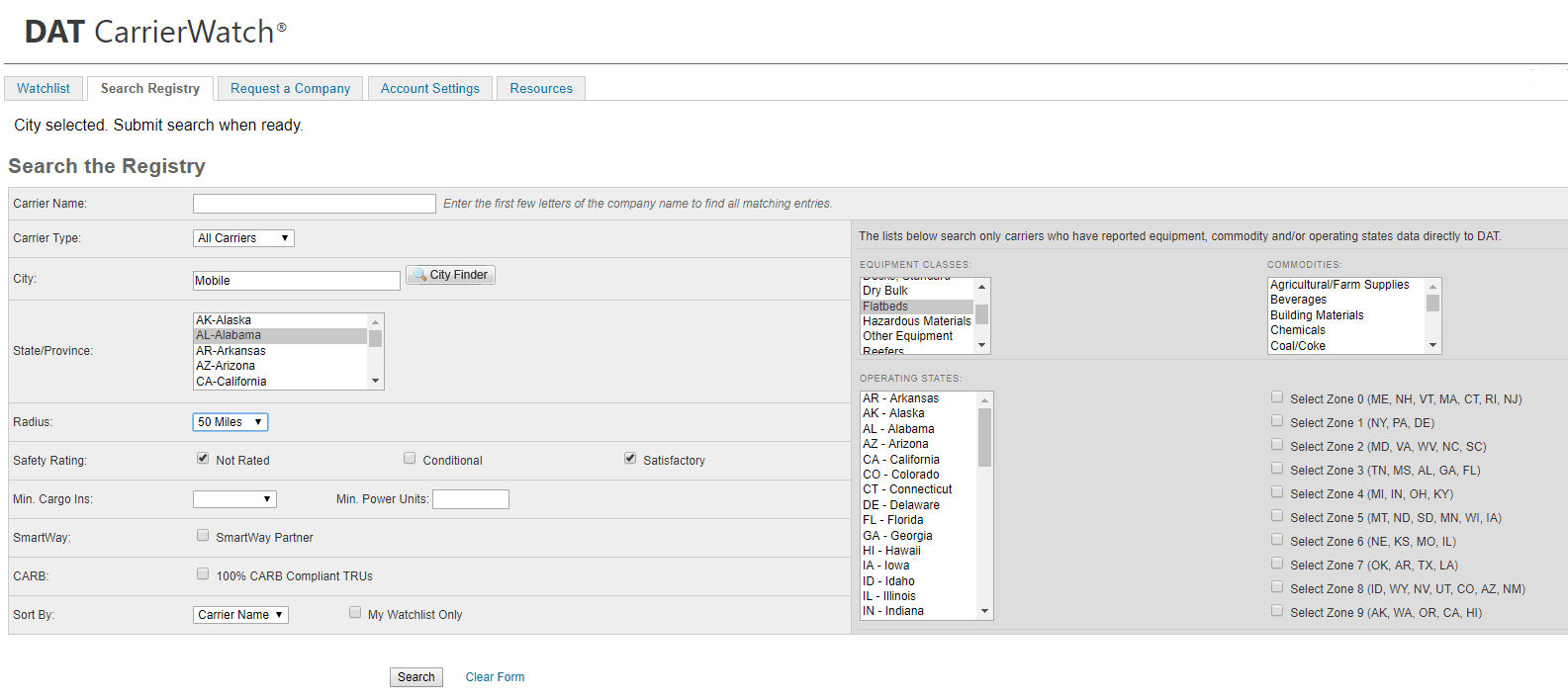Select FL - Florida operating state
Viewport: 1568px width, 700px height.
(x=919, y=520)
